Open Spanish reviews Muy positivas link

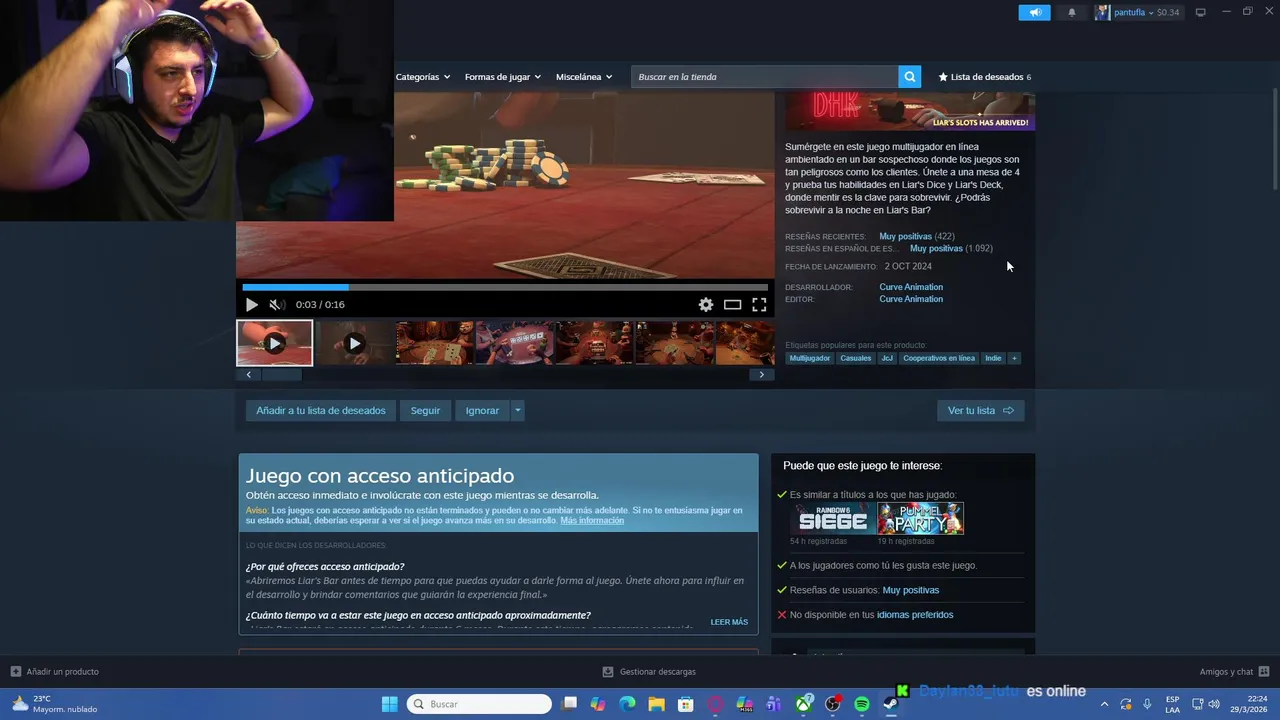(936, 249)
